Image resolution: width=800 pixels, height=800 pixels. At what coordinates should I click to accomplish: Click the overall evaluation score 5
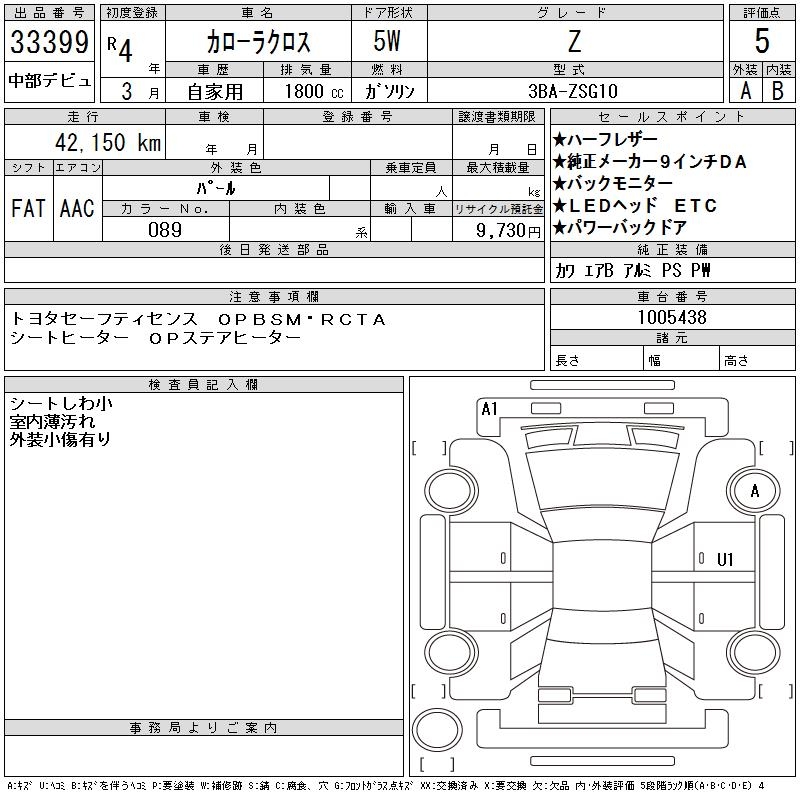coord(762,41)
